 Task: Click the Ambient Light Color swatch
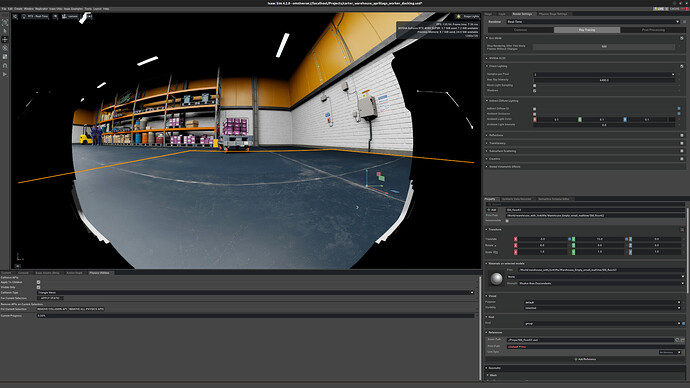(672, 119)
